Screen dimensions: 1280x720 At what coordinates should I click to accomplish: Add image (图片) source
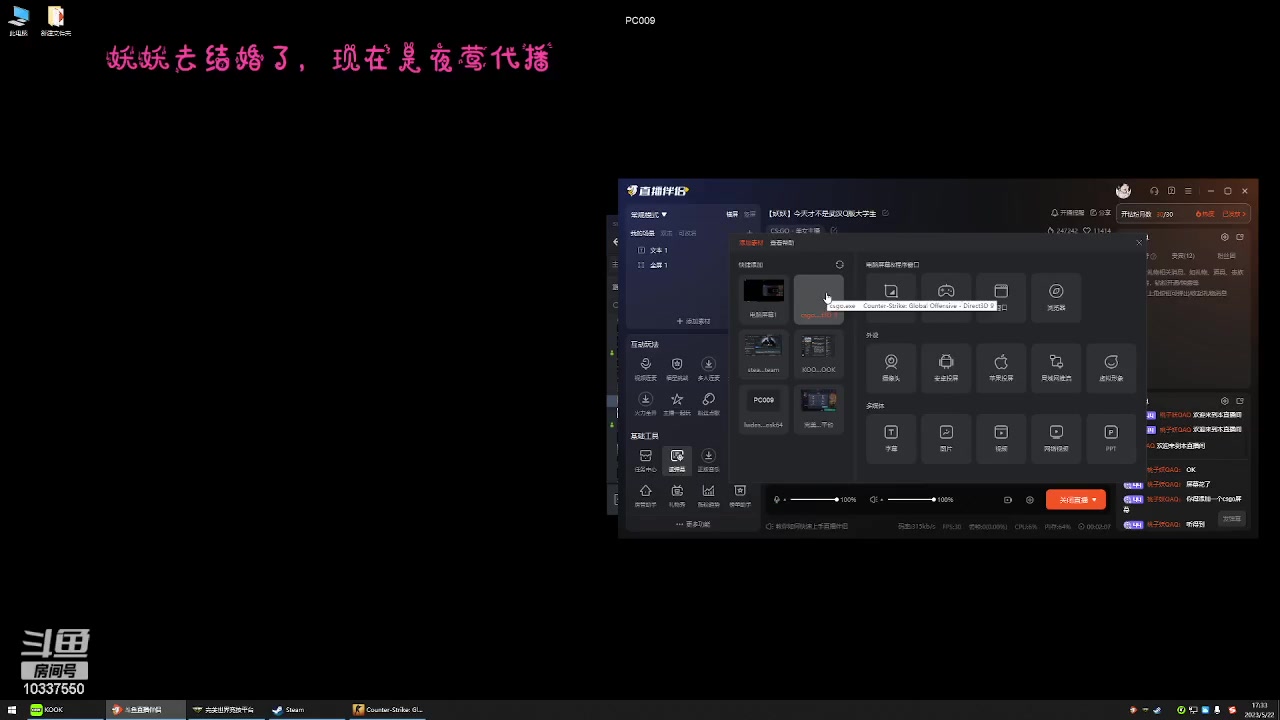coord(946,437)
